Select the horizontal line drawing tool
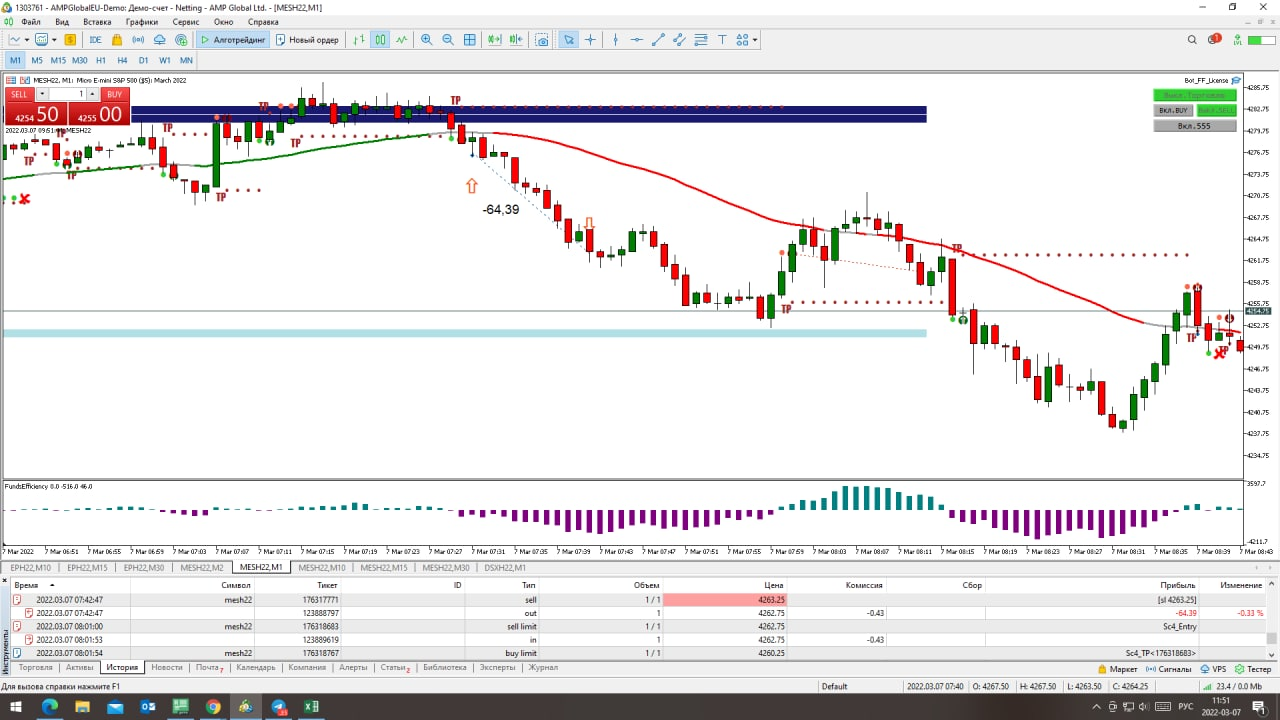 636,40
